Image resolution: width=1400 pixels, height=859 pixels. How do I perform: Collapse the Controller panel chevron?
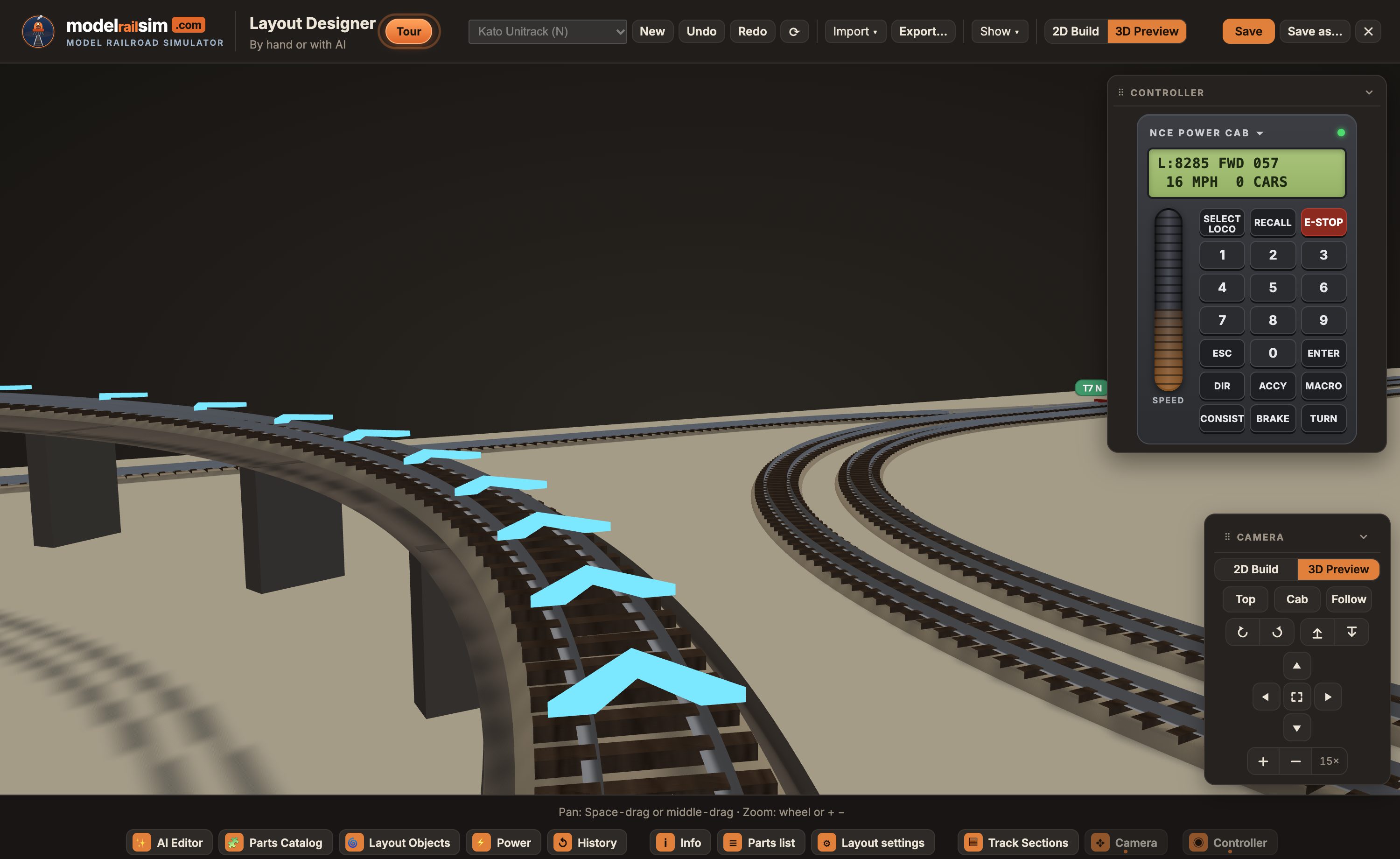coord(1369,92)
